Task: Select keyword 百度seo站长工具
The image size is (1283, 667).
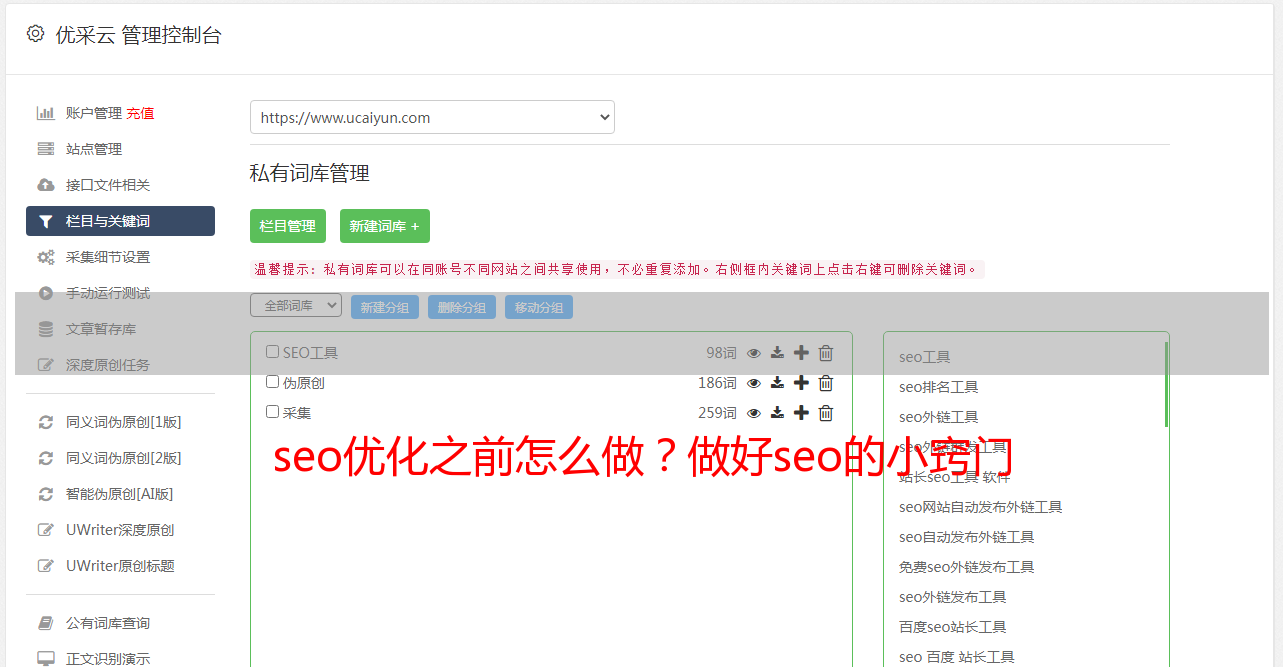Action: (x=952, y=627)
